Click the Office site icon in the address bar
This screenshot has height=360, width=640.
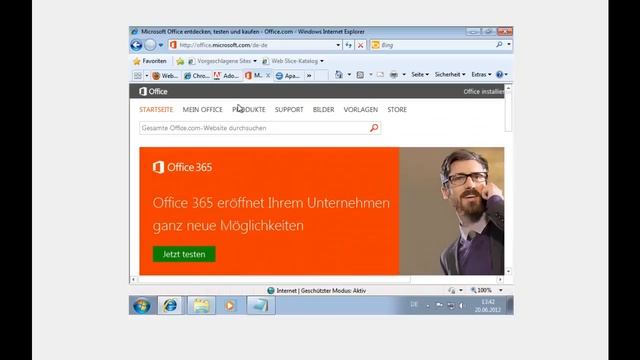(x=173, y=45)
